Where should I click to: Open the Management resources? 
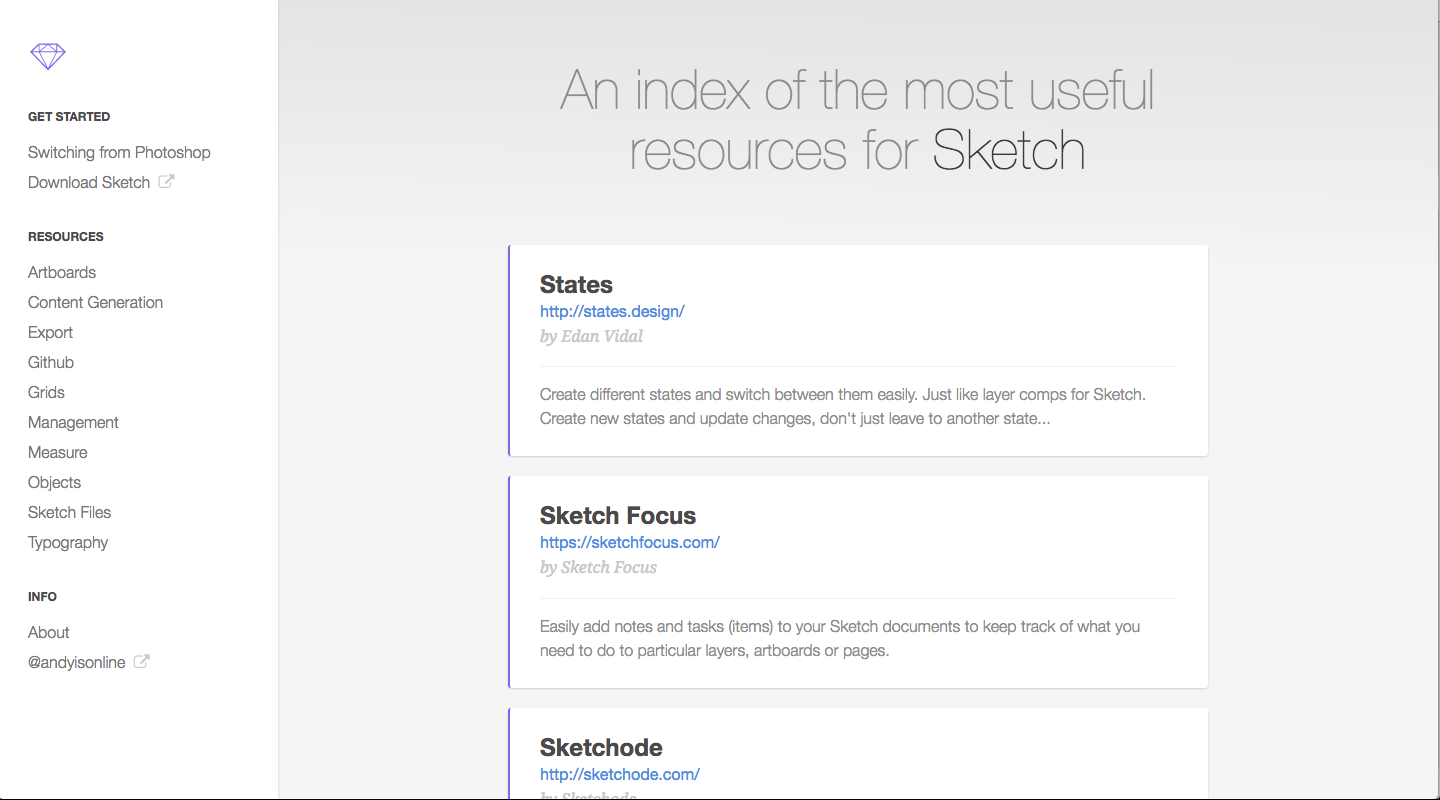tap(73, 422)
